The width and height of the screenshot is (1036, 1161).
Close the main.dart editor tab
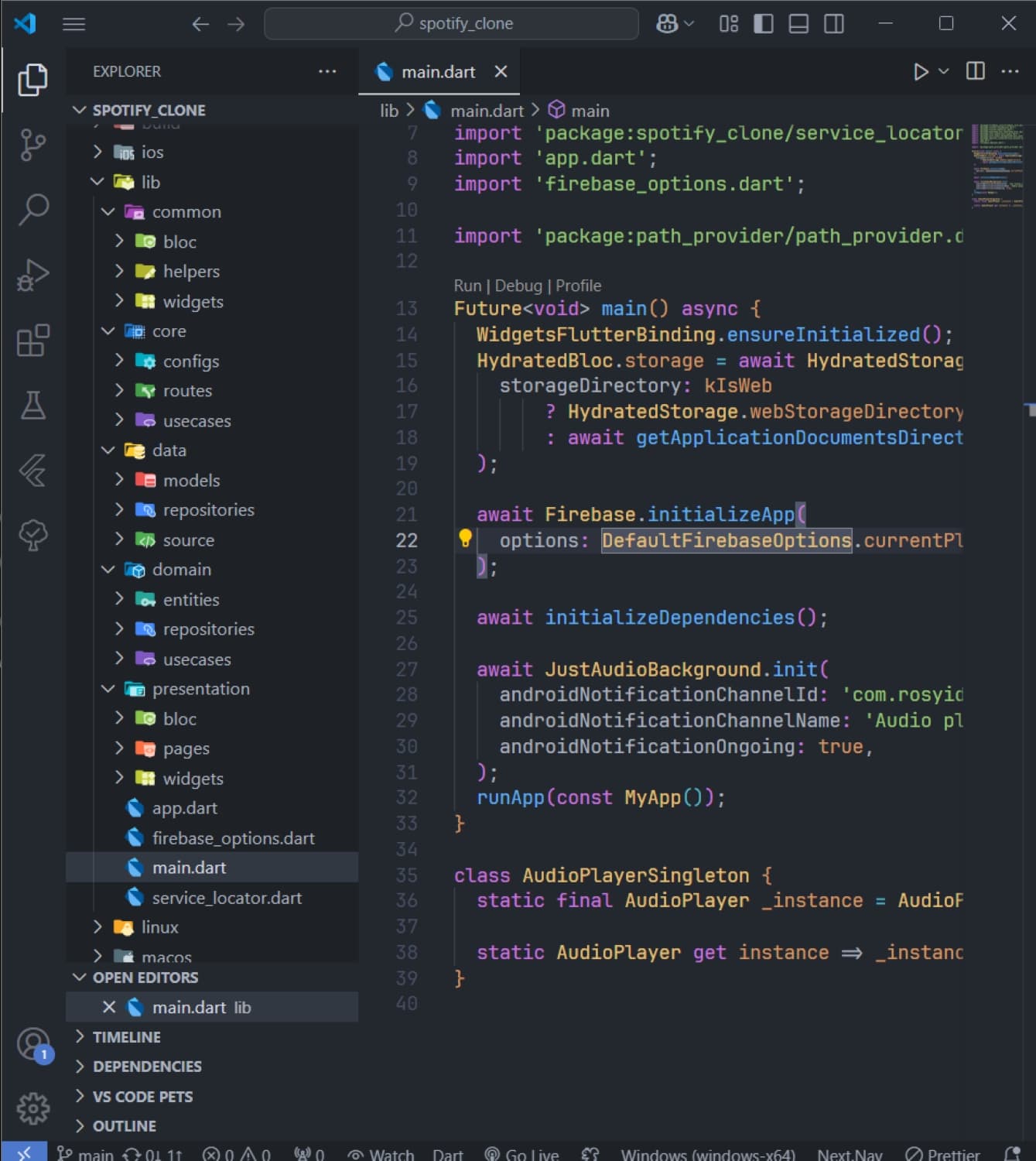[x=501, y=71]
